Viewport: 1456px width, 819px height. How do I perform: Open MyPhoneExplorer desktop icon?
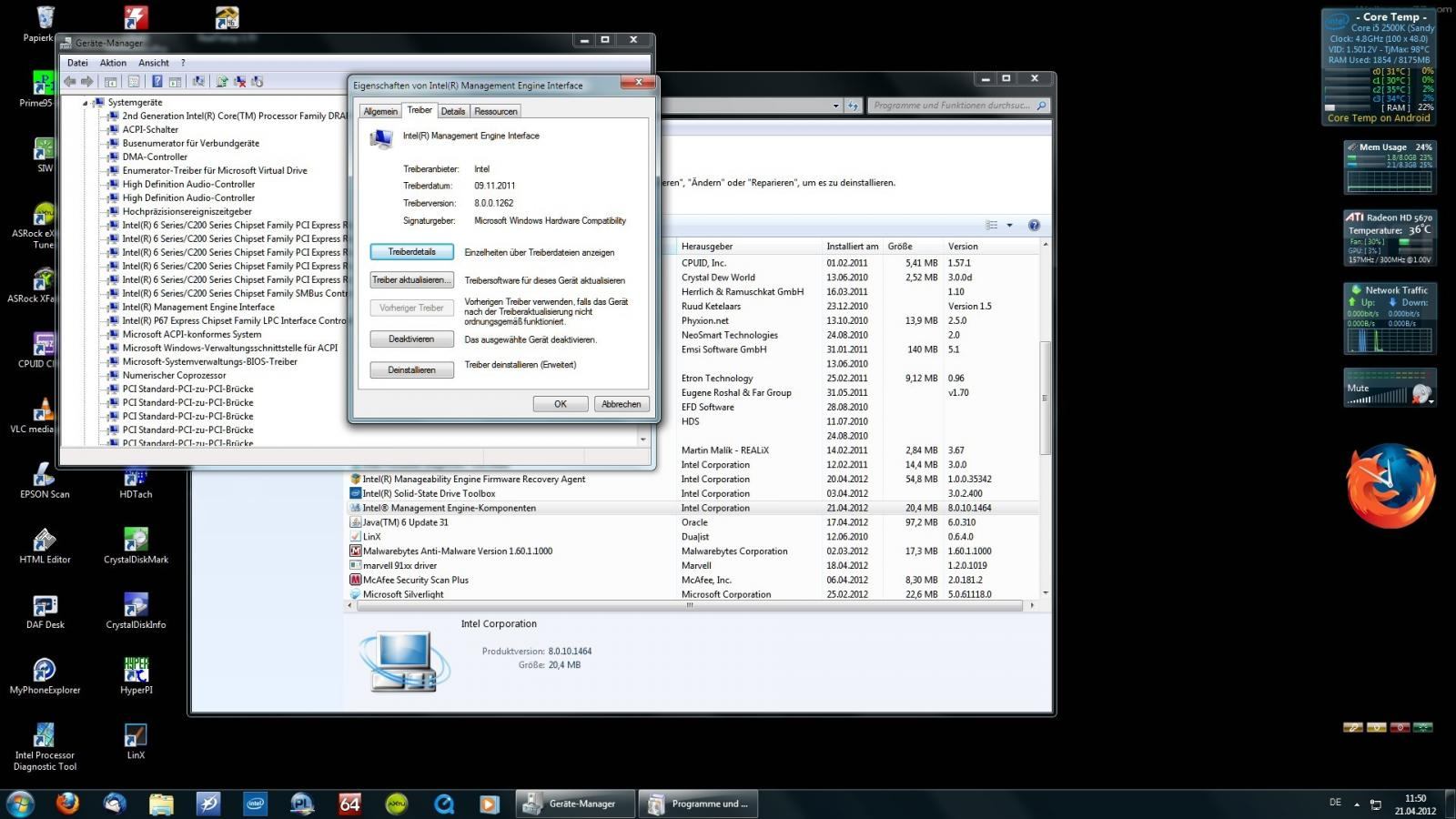pyautogui.click(x=45, y=676)
